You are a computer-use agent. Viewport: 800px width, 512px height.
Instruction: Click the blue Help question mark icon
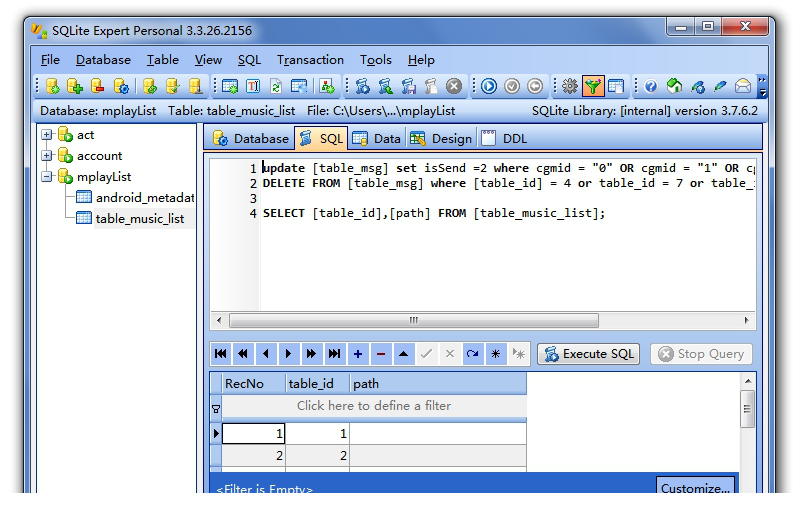click(651, 86)
